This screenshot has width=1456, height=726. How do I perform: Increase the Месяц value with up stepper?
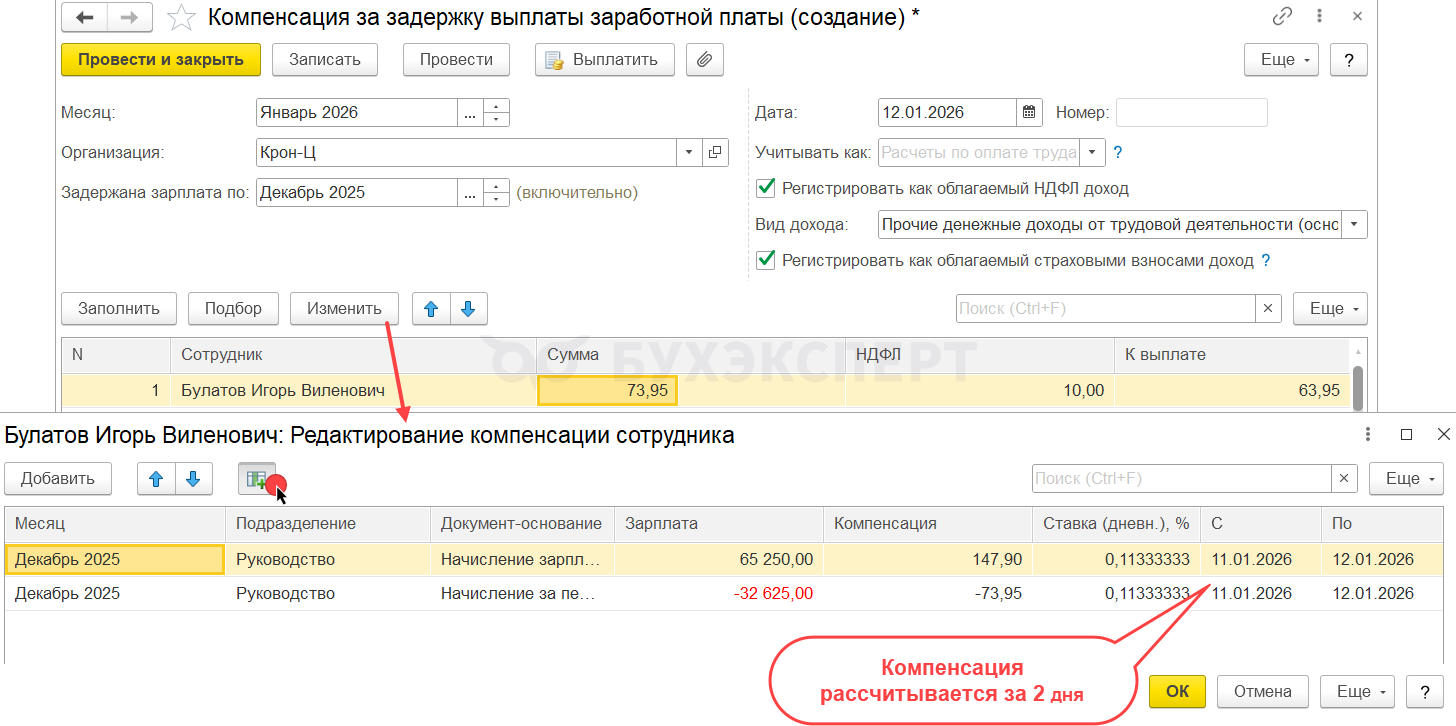497,106
